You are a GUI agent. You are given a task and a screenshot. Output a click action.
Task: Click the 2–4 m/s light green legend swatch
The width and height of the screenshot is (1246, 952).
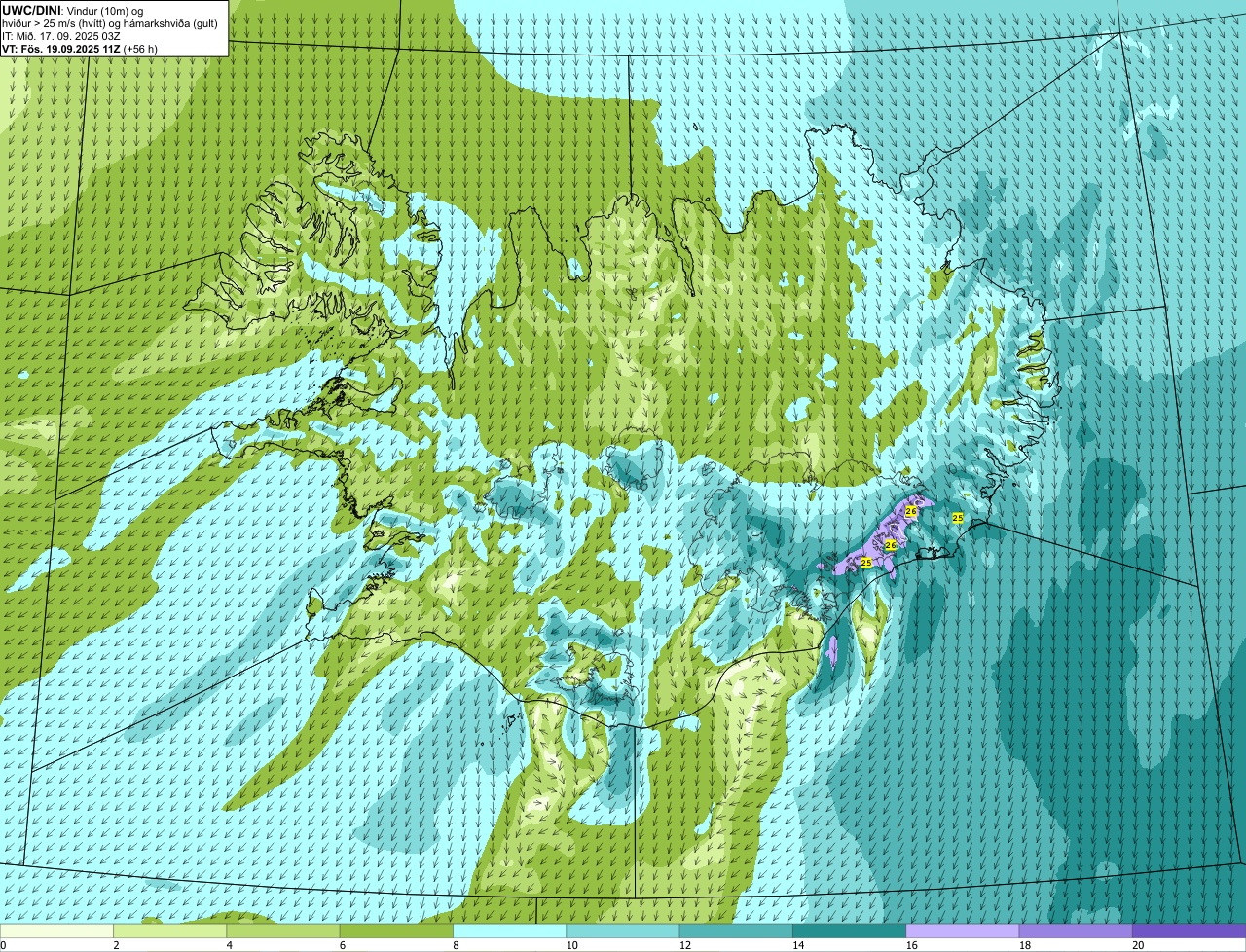(x=171, y=931)
